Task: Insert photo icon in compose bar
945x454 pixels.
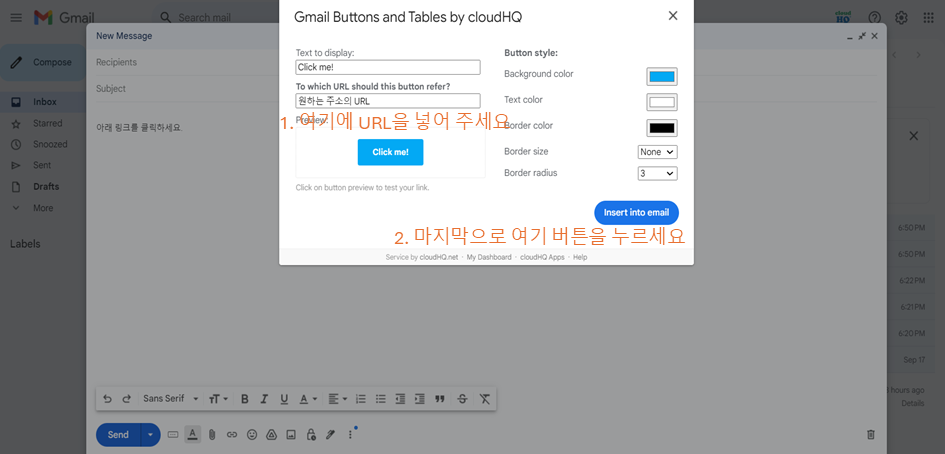Action: coord(291,434)
